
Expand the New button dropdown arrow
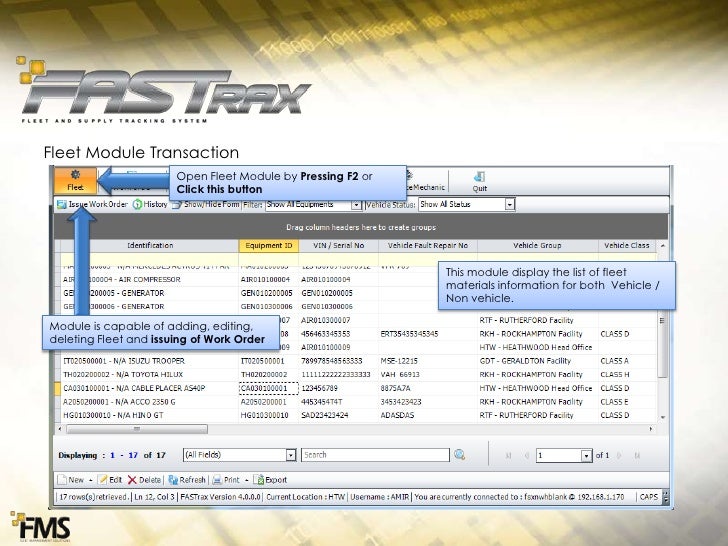tap(91, 480)
